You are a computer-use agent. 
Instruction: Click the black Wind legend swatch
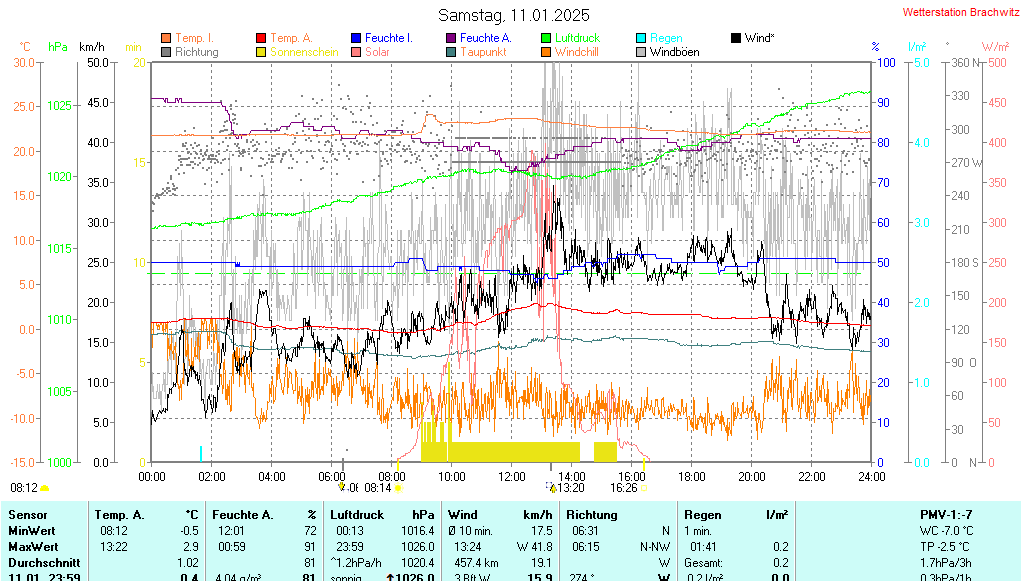[736, 38]
